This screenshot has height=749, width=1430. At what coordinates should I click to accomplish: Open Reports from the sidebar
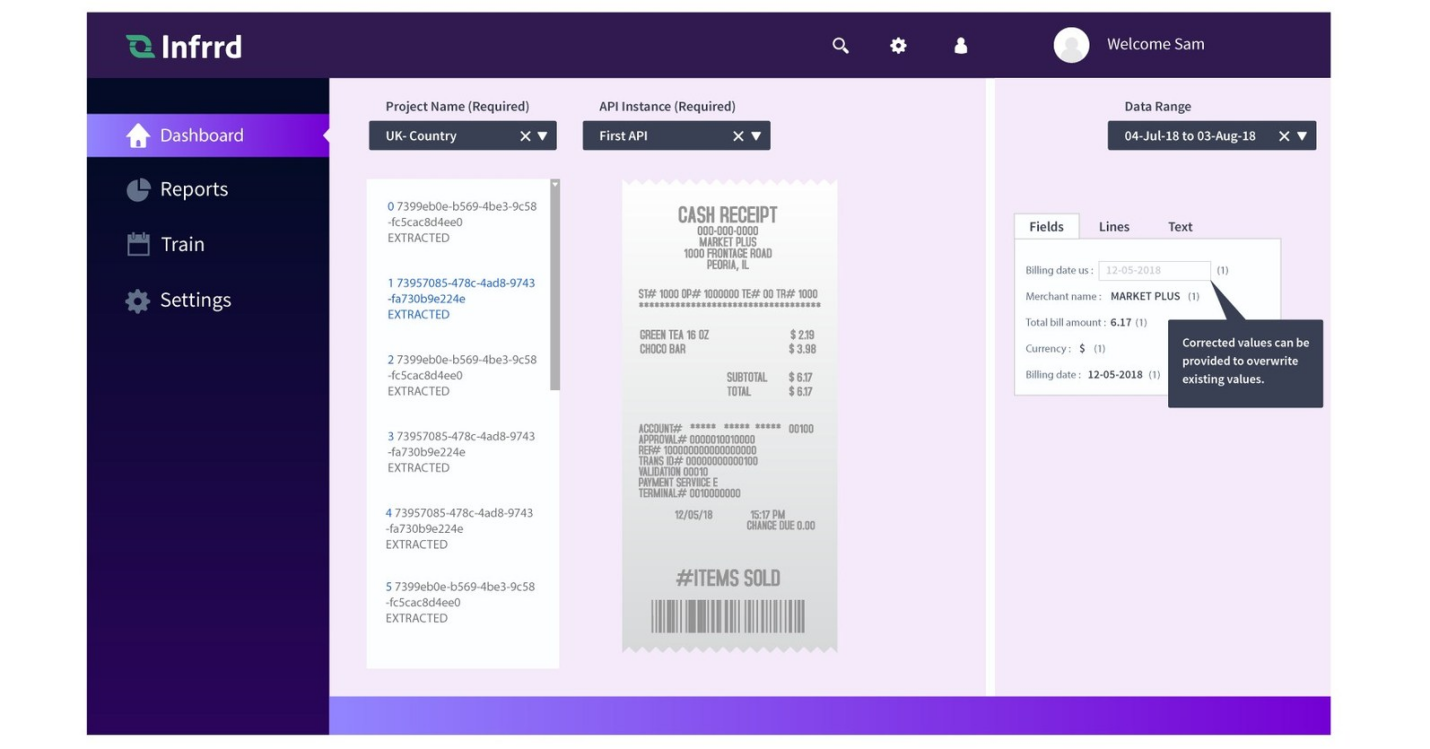pos(193,190)
